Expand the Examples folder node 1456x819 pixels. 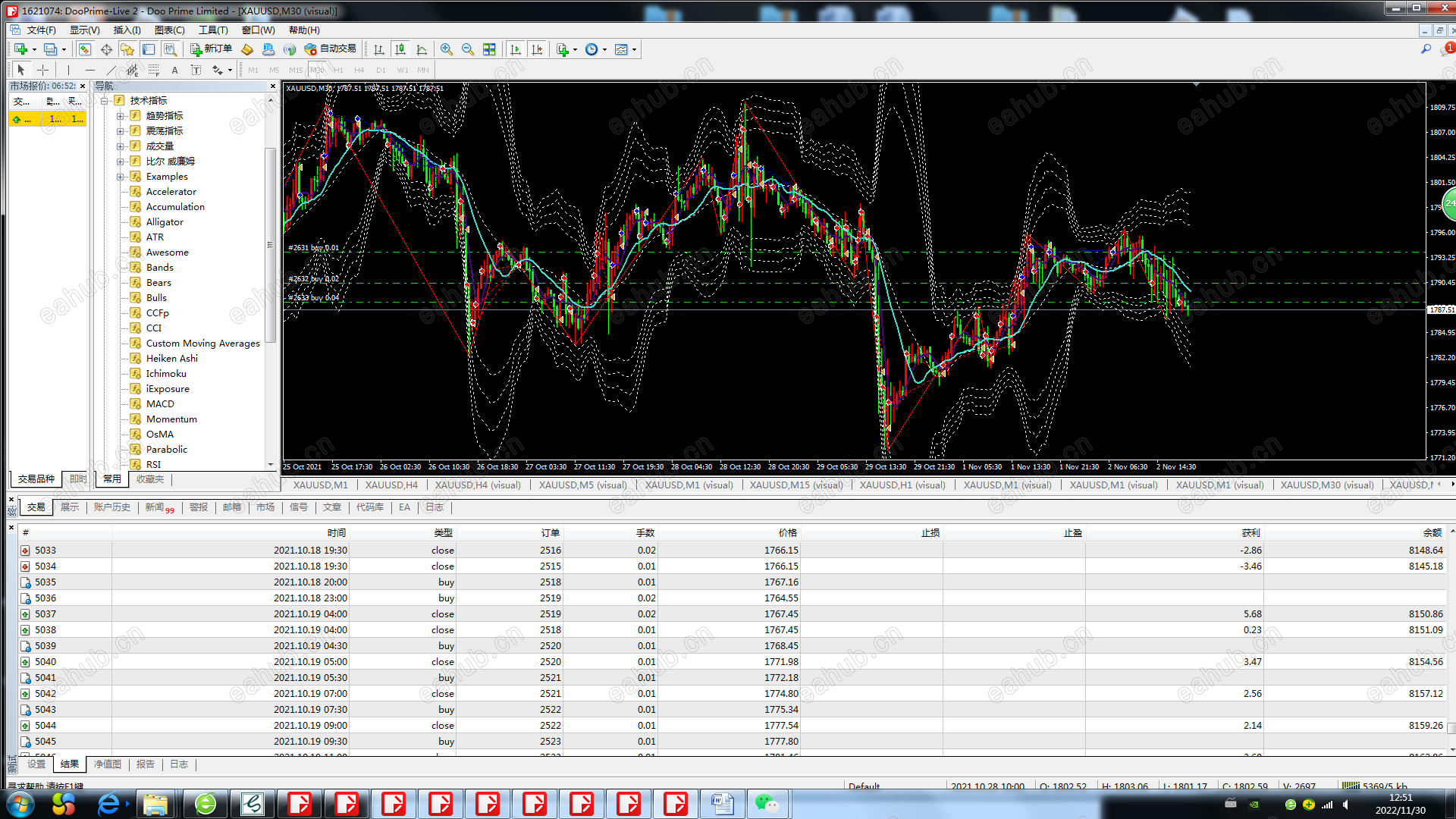(x=120, y=177)
